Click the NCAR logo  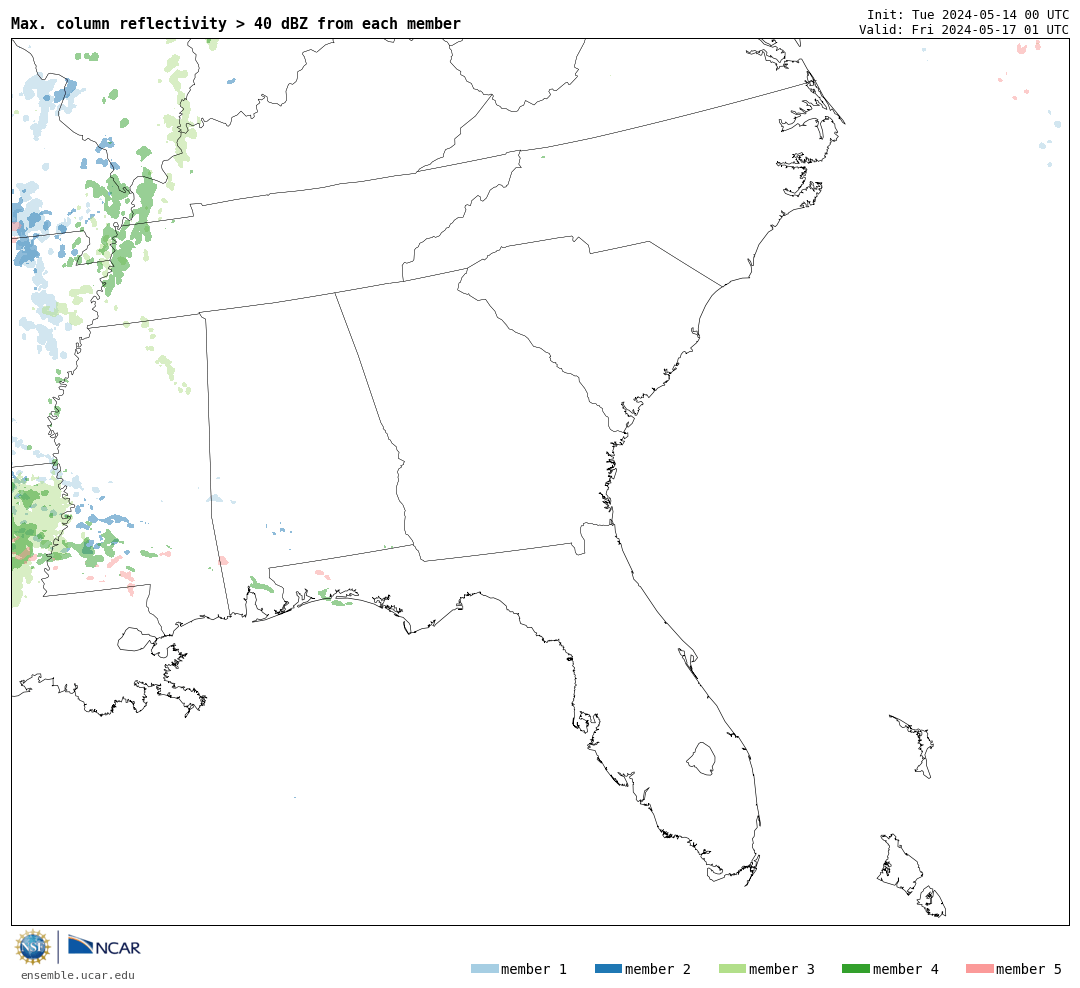[104, 946]
